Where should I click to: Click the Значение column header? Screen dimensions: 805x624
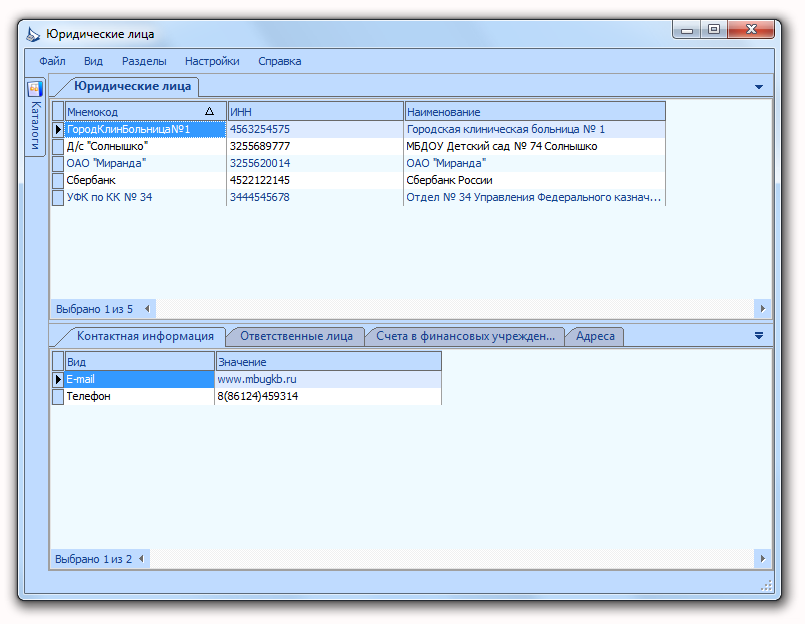click(328, 362)
